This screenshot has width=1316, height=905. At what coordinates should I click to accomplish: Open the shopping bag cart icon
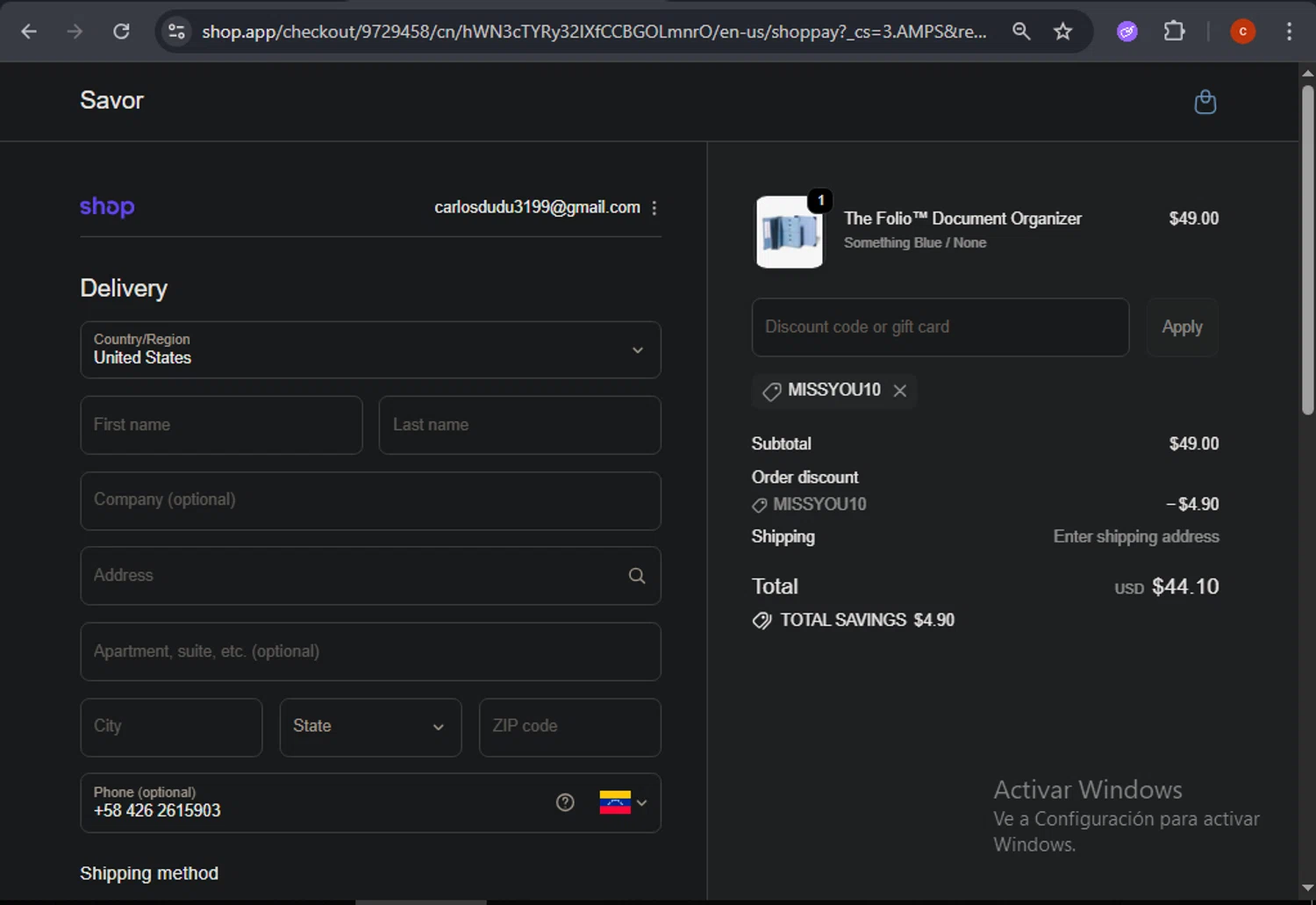(1205, 102)
